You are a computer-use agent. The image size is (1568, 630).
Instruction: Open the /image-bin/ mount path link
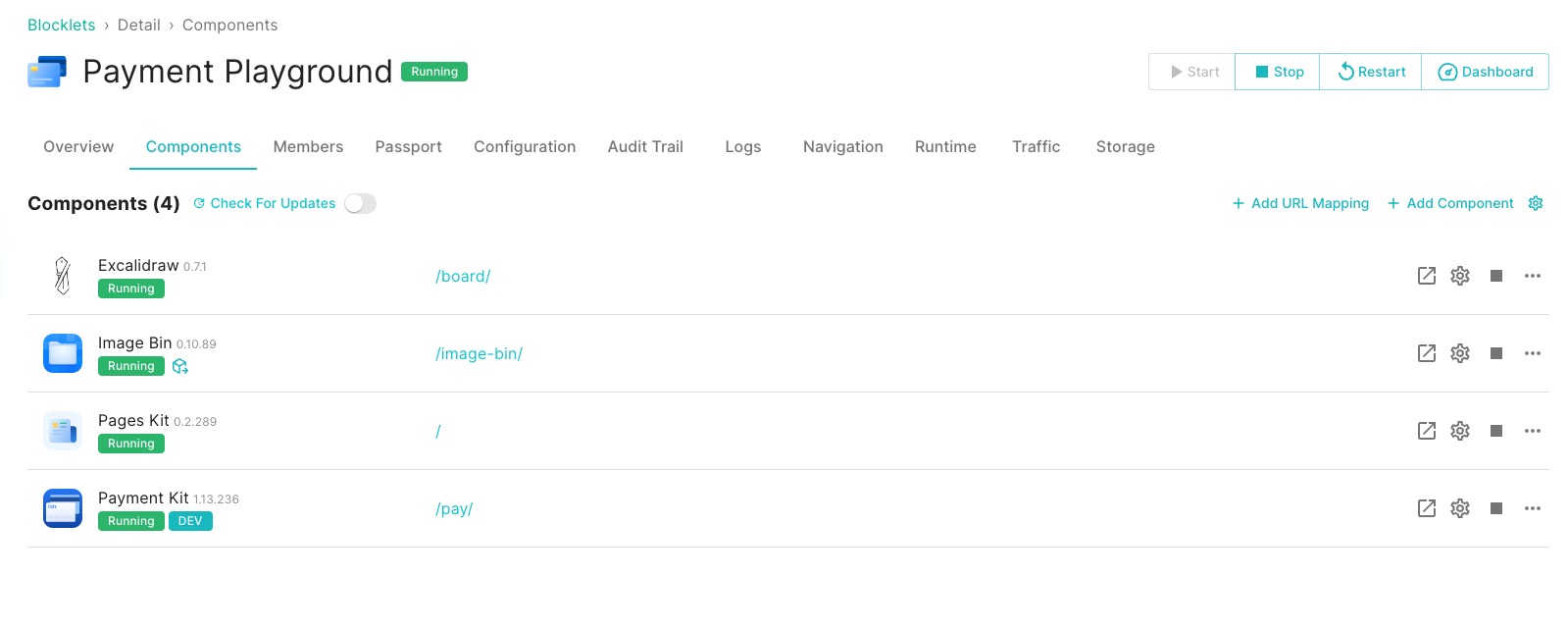click(x=479, y=353)
